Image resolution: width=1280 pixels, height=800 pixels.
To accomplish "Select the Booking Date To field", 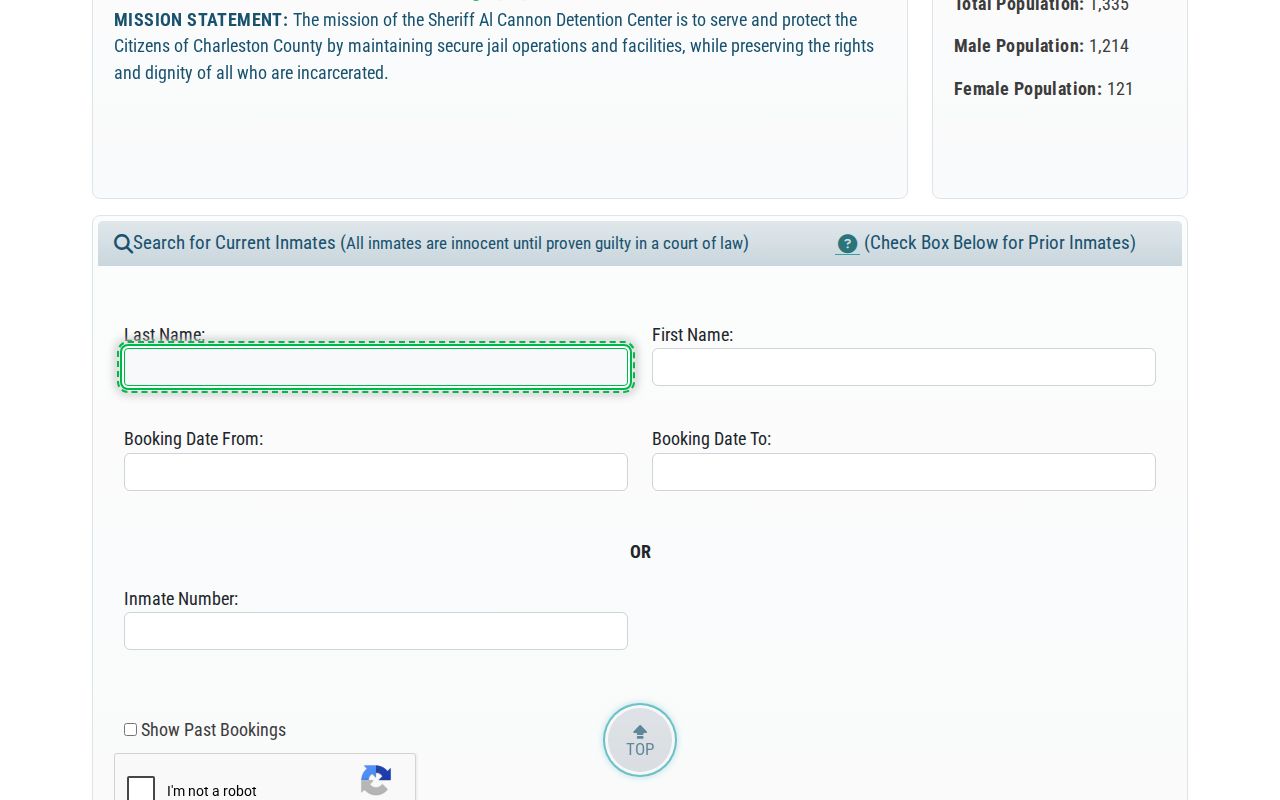I will (904, 472).
